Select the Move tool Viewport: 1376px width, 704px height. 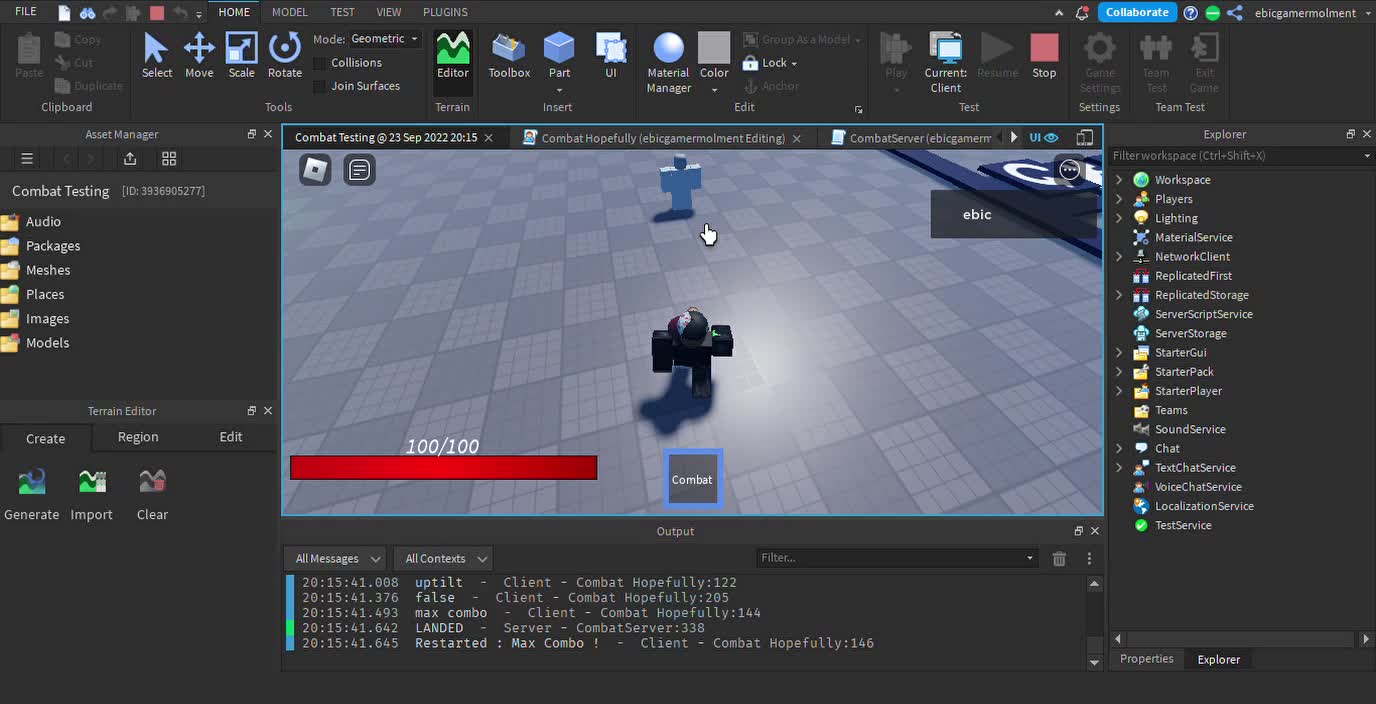(199, 56)
